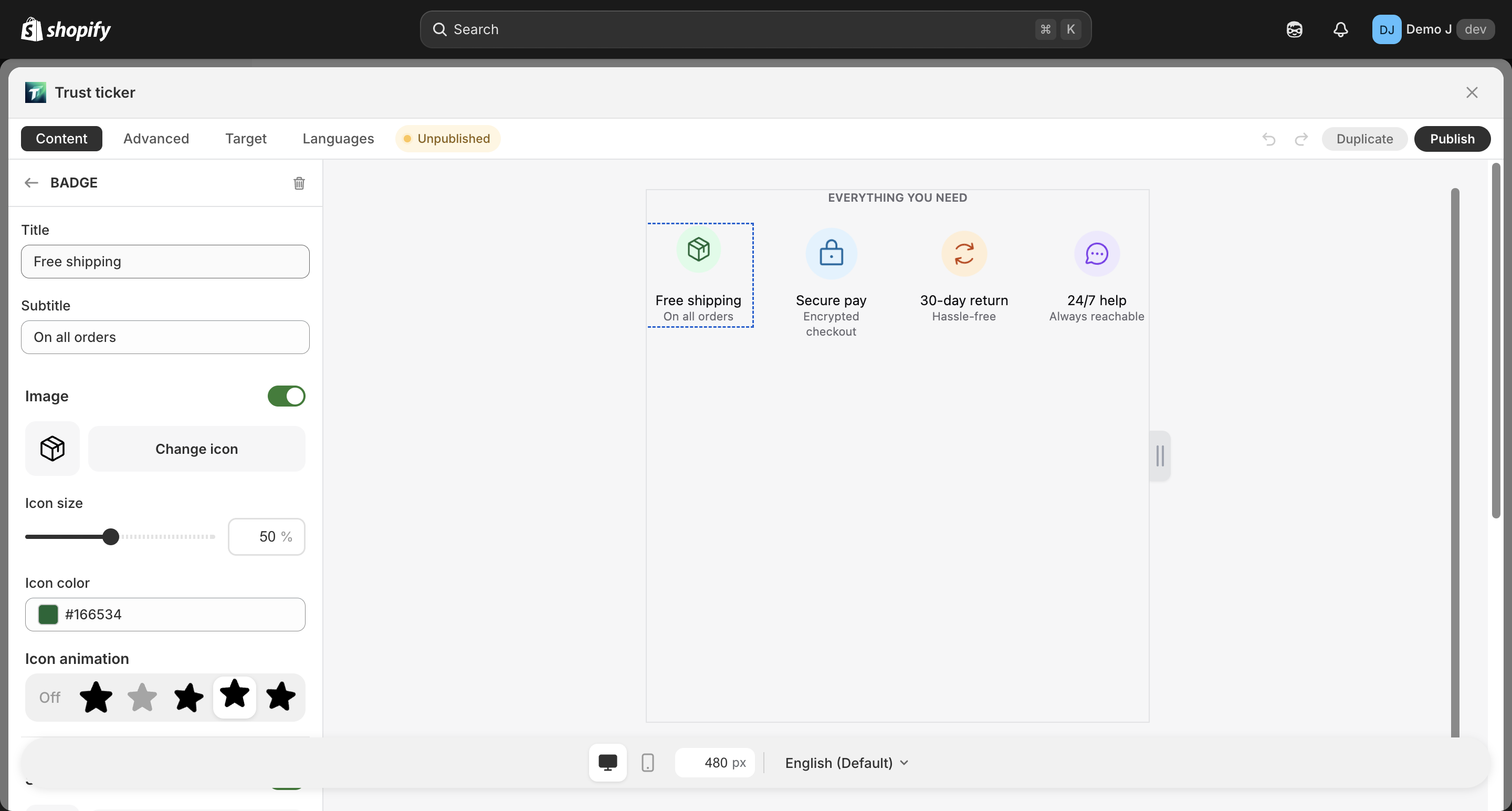The height and width of the screenshot is (811, 1512).
Task: Delete this badge with trash icon
Action: click(299, 183)
